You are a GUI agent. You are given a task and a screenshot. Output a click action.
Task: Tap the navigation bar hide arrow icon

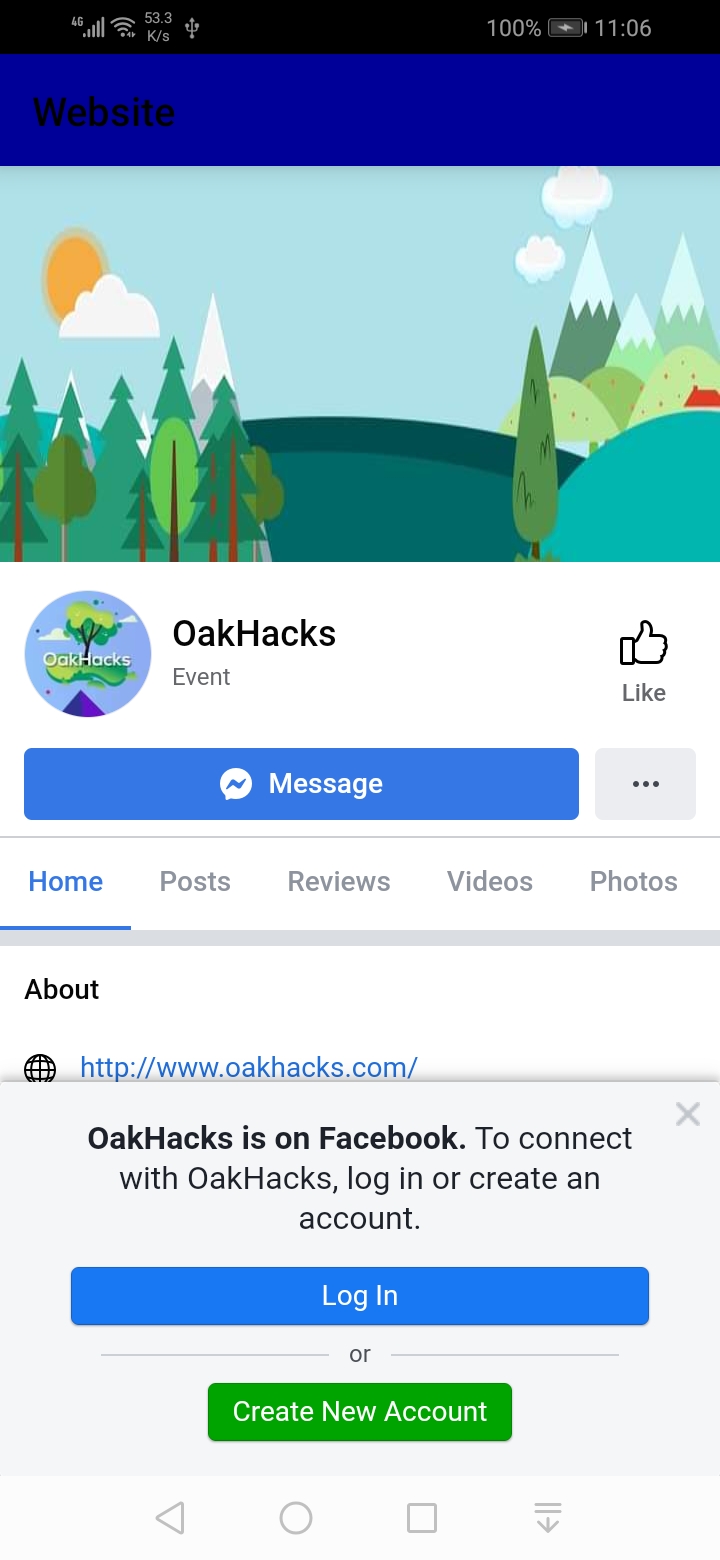pos(548,1518)
